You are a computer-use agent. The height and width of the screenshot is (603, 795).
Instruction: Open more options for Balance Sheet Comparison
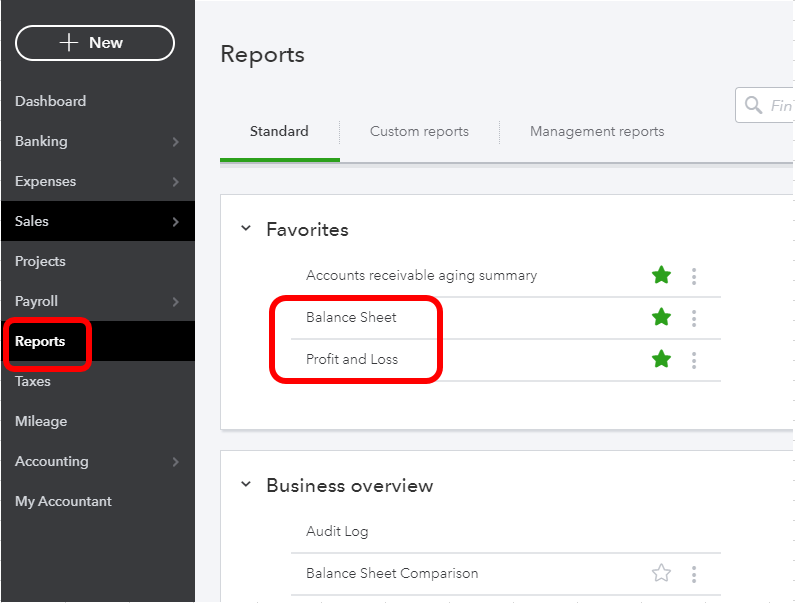click(x=694, y=574)
